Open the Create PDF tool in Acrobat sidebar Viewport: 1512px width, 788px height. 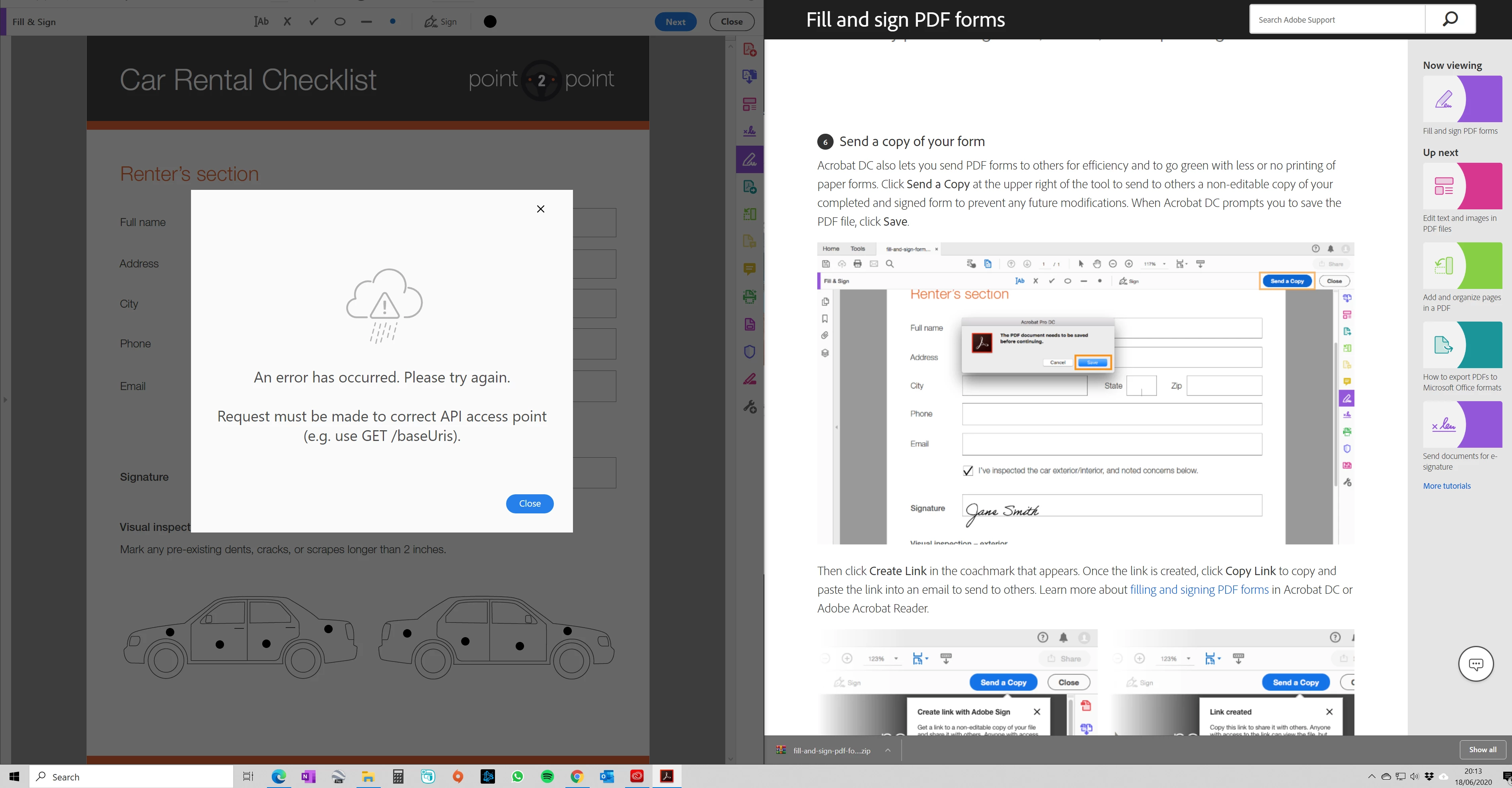pyautogui.click(x=750, y=49)
